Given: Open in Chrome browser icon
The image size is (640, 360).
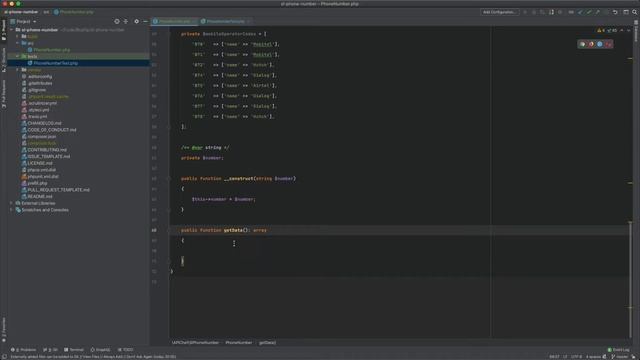Looking at the screenshot, I should 582,44.
